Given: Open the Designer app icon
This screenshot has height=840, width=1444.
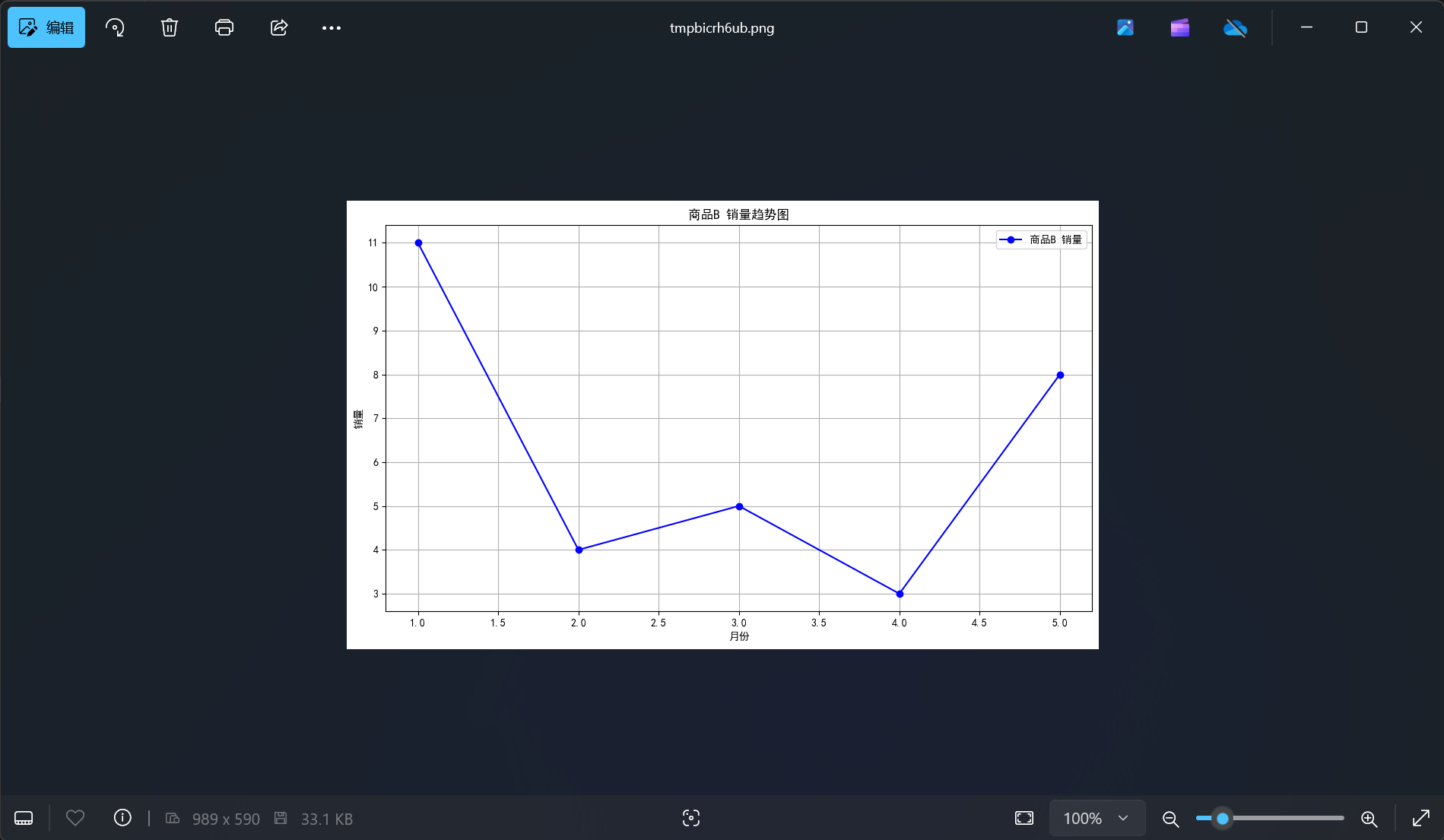Looking at the screenshot, I should pos(1125,28).
